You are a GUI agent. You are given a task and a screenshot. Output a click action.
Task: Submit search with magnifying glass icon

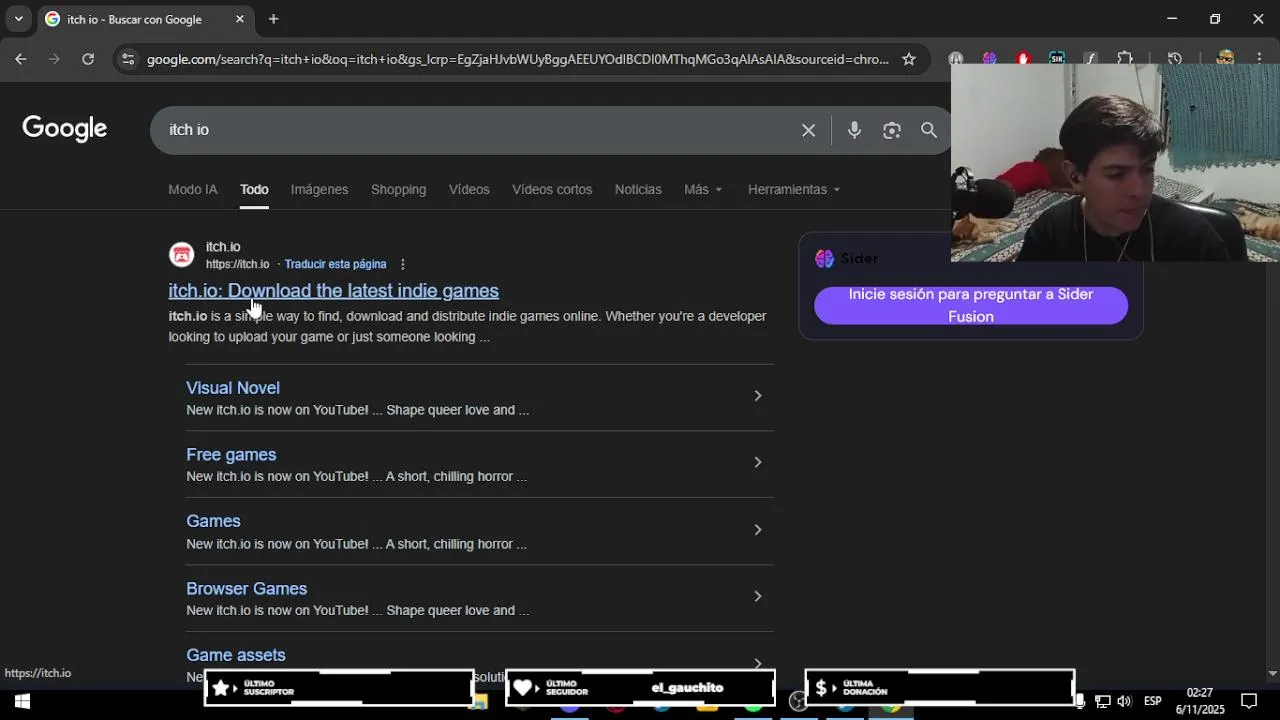point(929,130)
